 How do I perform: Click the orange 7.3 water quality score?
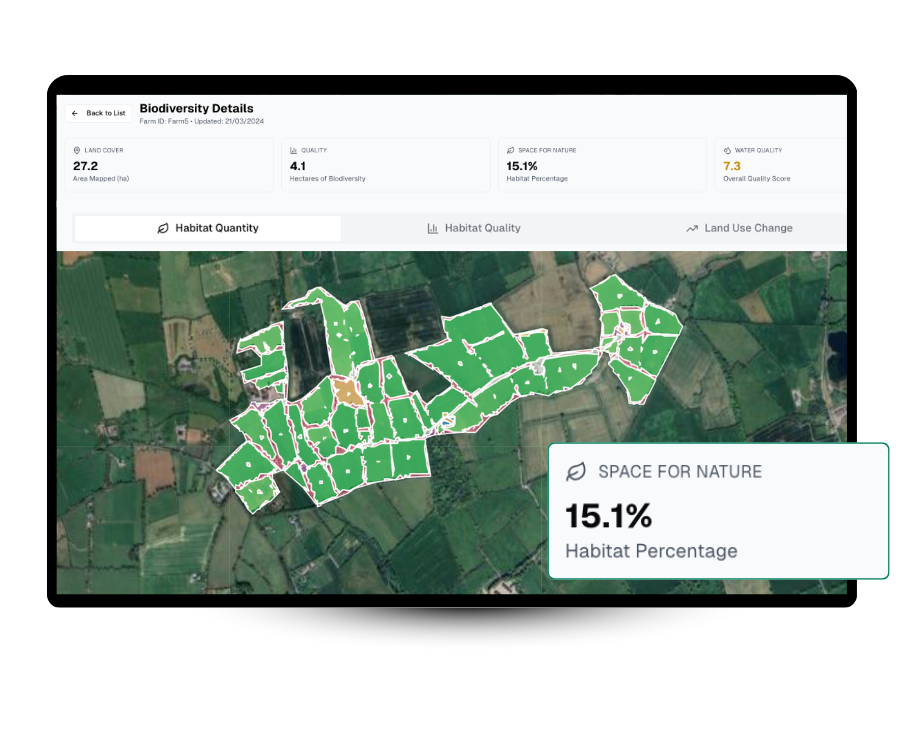(x=732, y=166)
